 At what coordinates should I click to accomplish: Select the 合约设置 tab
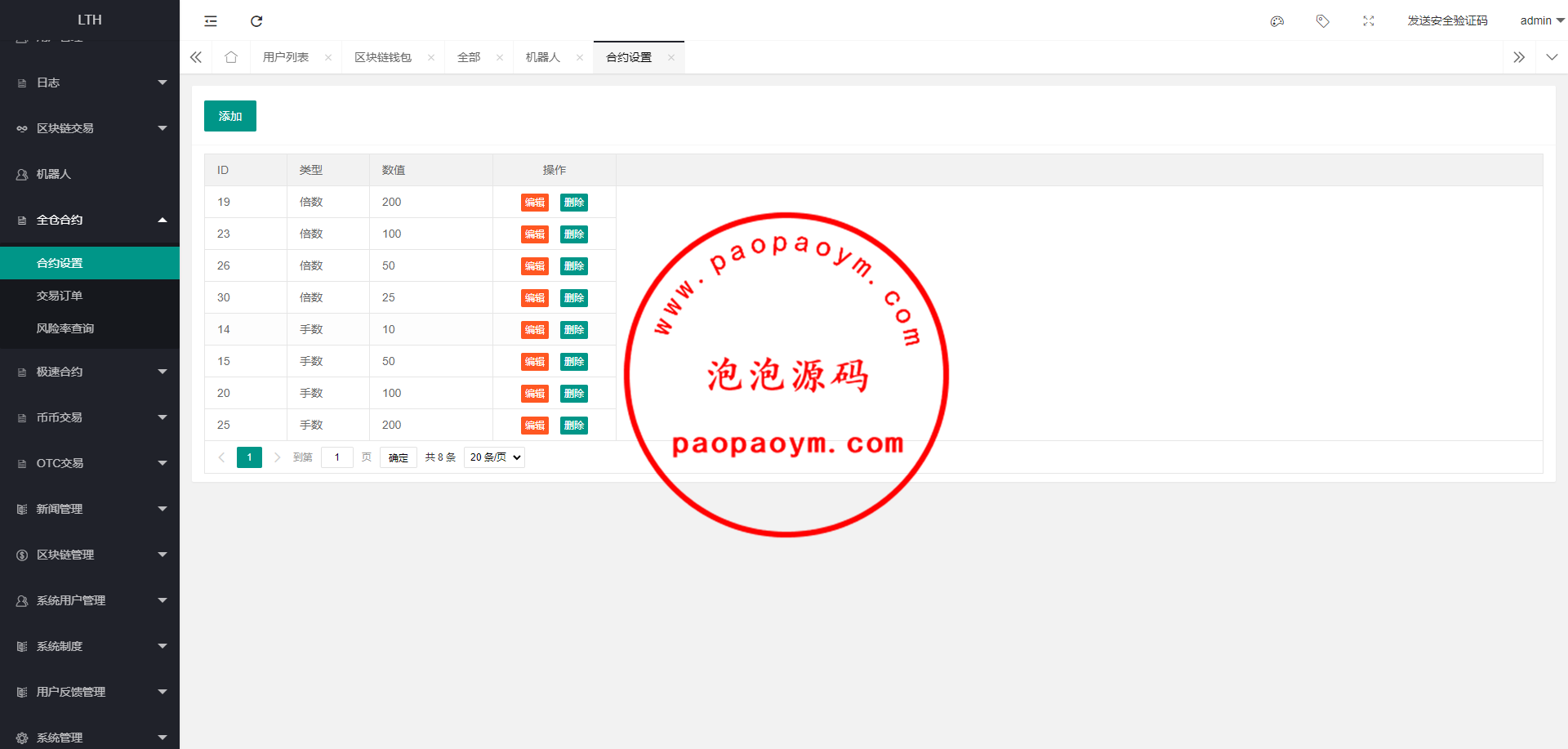click(x=629, y=57)
